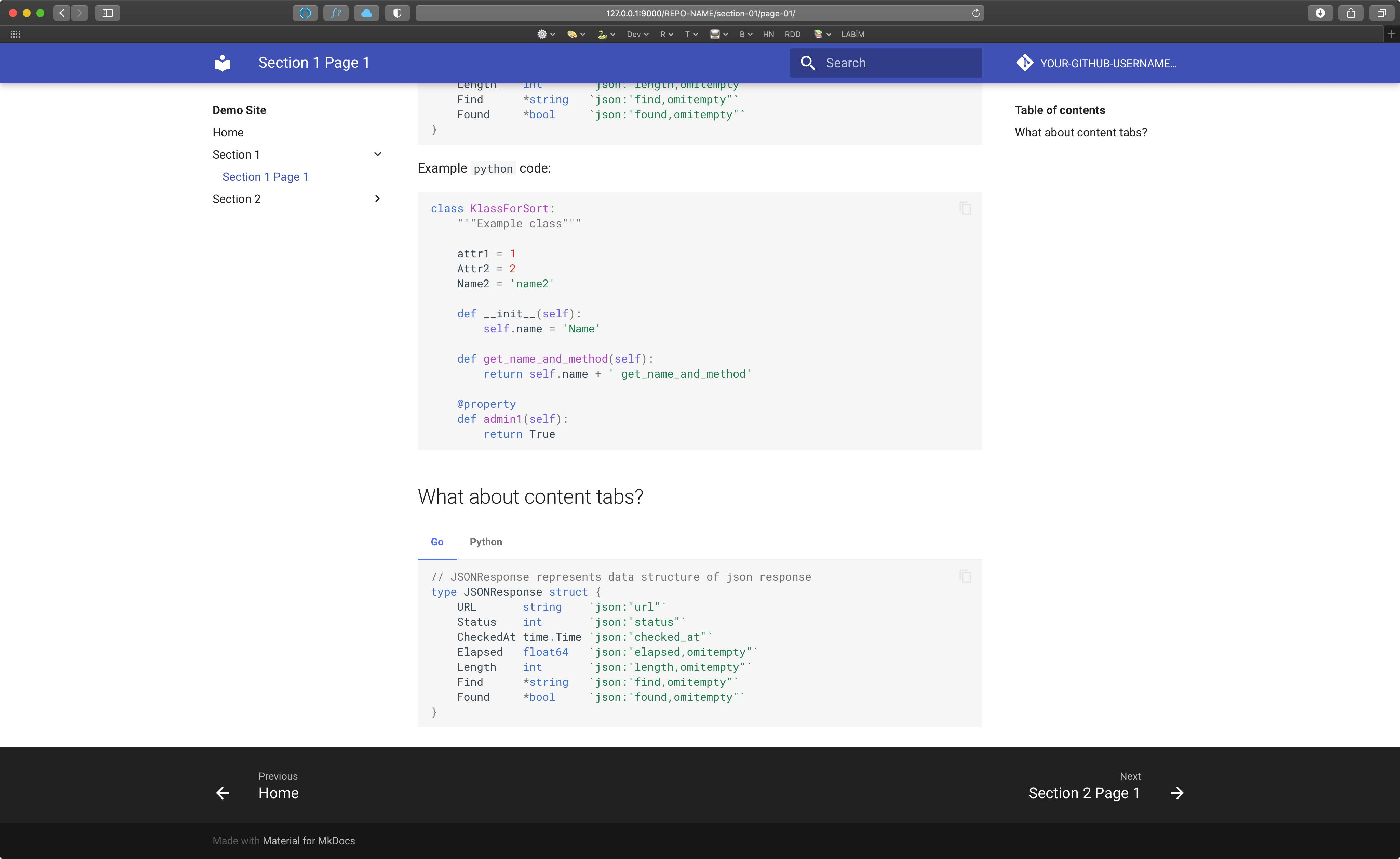Open the Share button in Safari
This screenshot has height=859, width=1400.
(x=1350, y=13)
